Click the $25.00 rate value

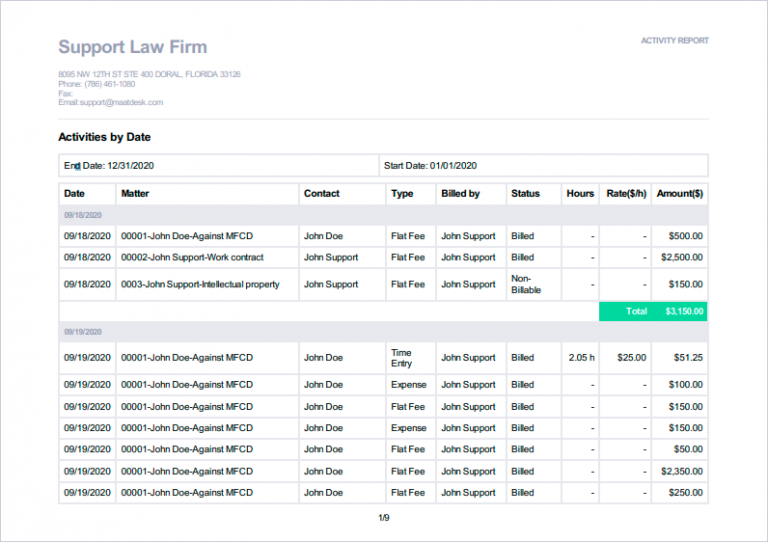(x=631, y=358)
